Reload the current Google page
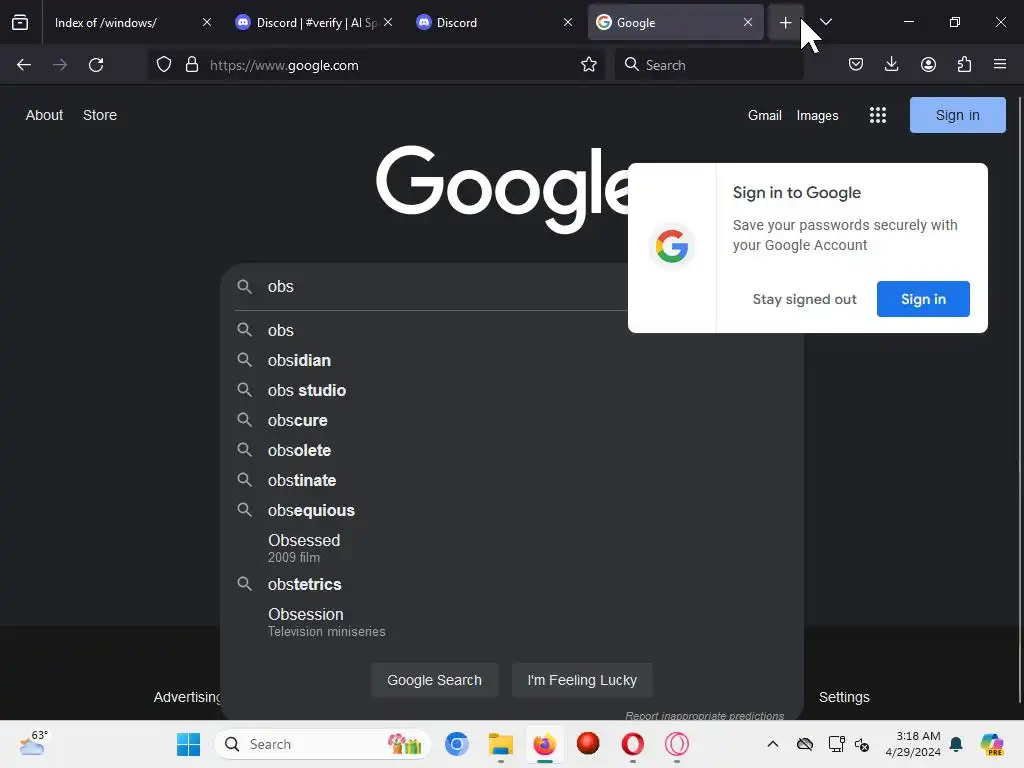Image resolution: width=1024 pixels, height=768 pixels. (x=96, y=65)
